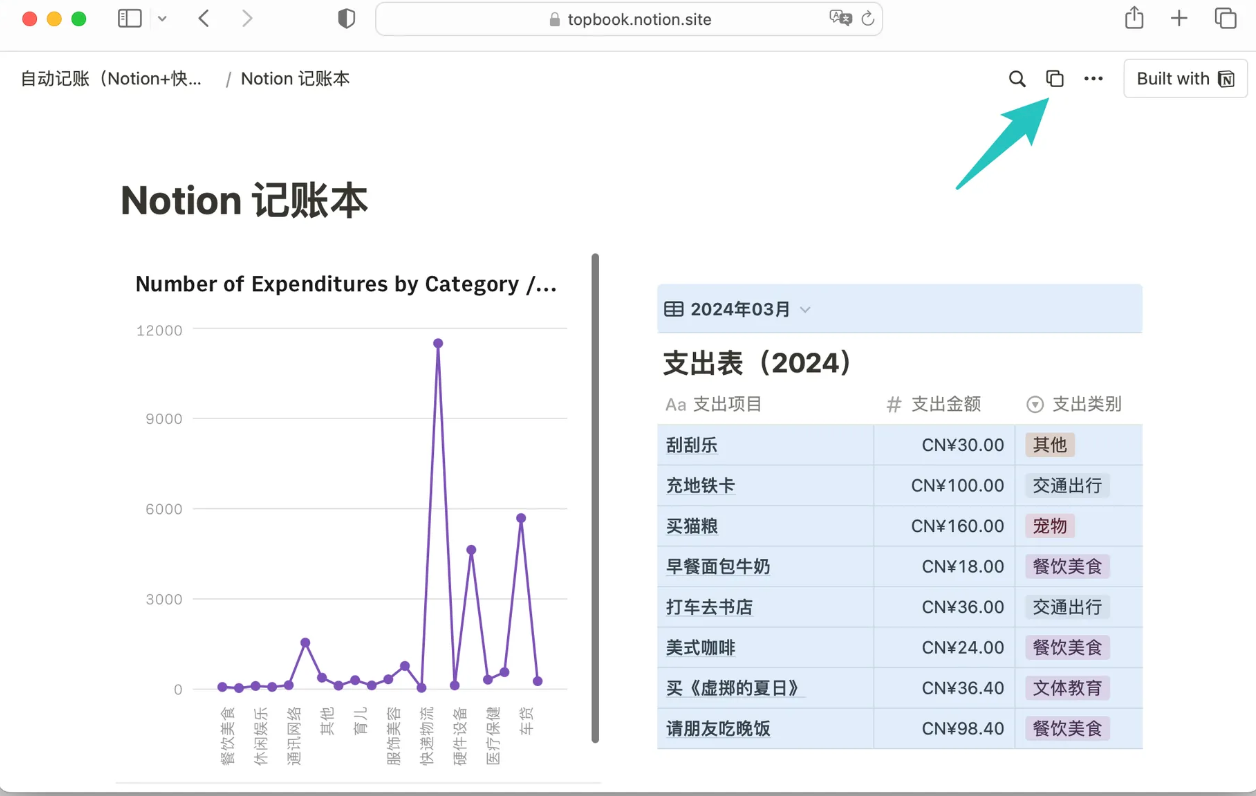Open the 自动记账 breadcrumb link
The width and height of the screenshot is (1256, 796).
point(111,79)
